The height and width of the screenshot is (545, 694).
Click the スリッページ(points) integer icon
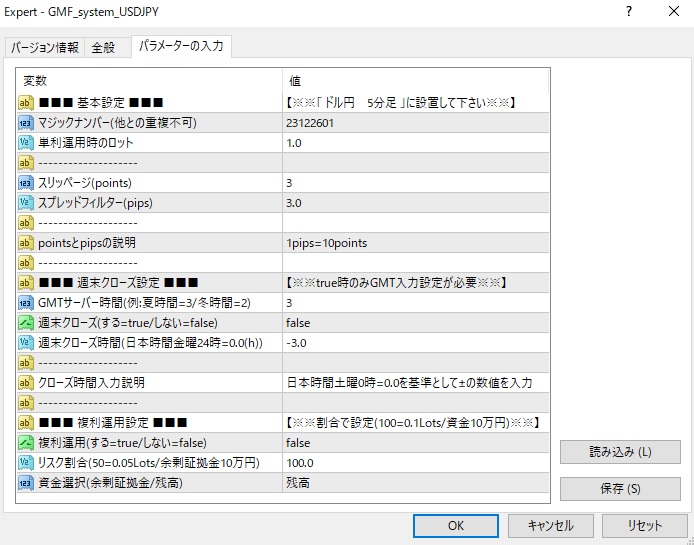pos(27,183)
